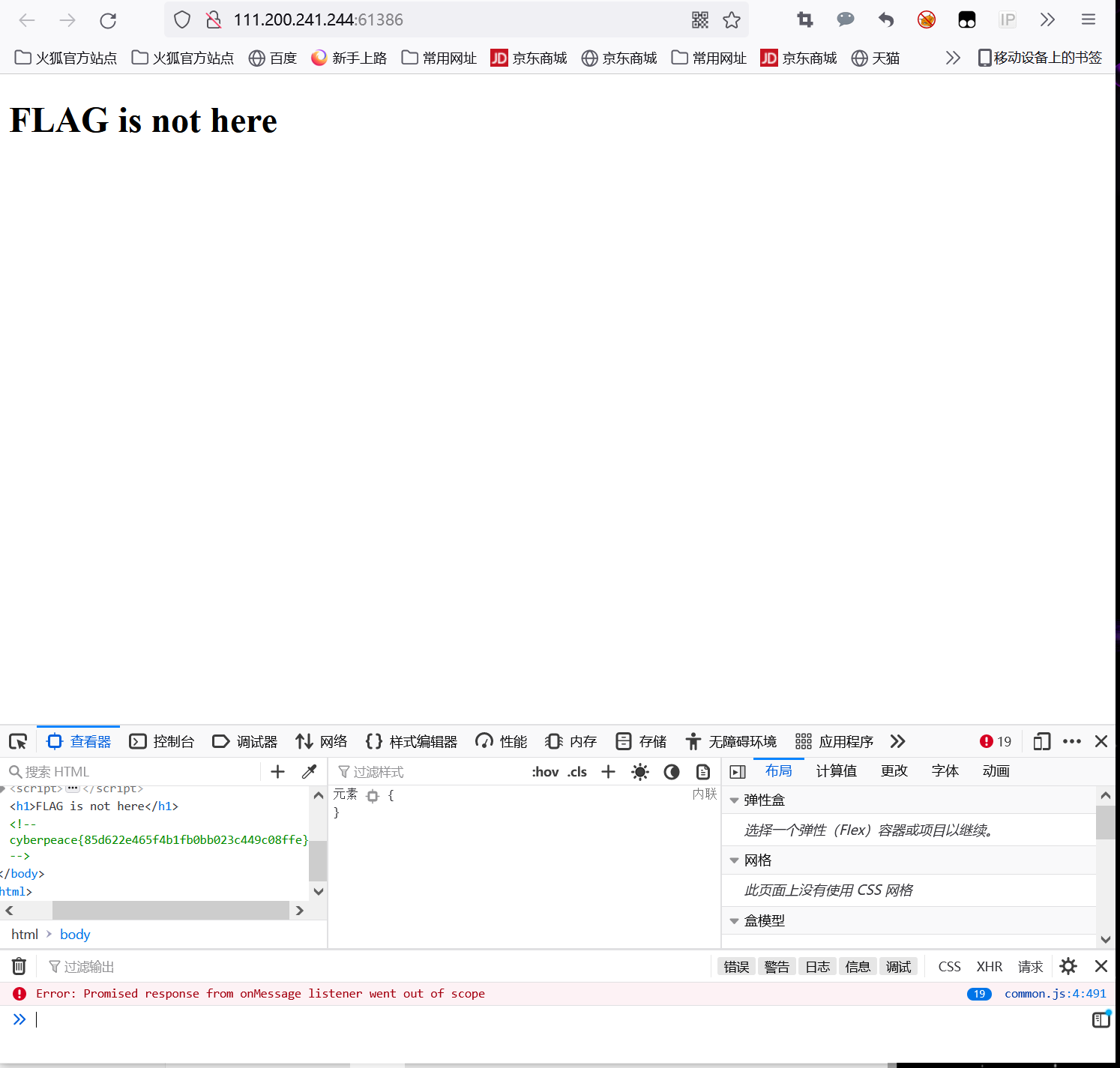
Task: Toggle dark color scheme simulation
Action: [672, 771]
